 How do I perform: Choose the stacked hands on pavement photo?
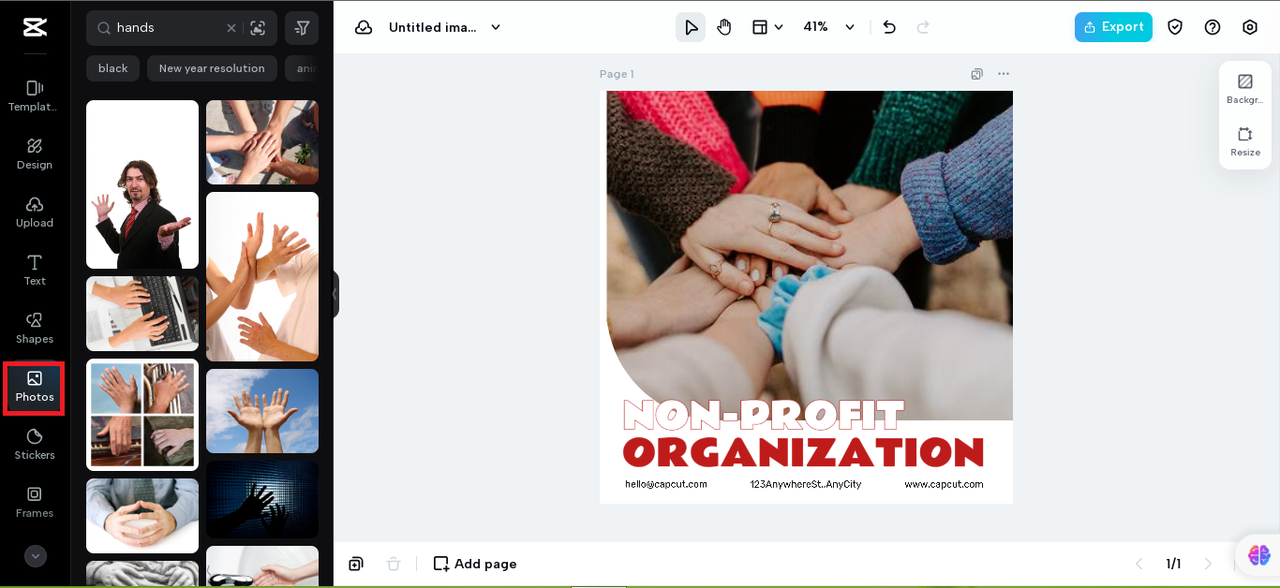click(262, 142)
